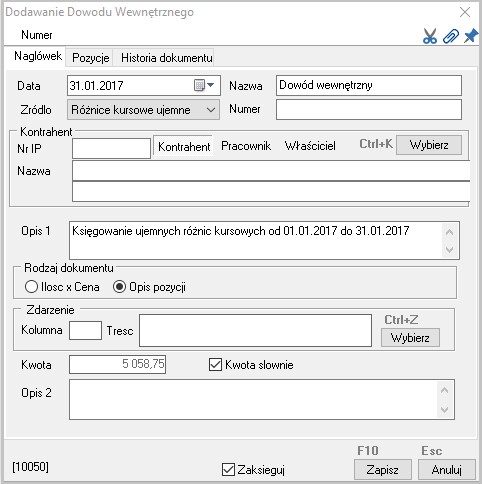The image size is (482, 484).
Task: Open the calendar picker in Data field
Action: (199, 85)
